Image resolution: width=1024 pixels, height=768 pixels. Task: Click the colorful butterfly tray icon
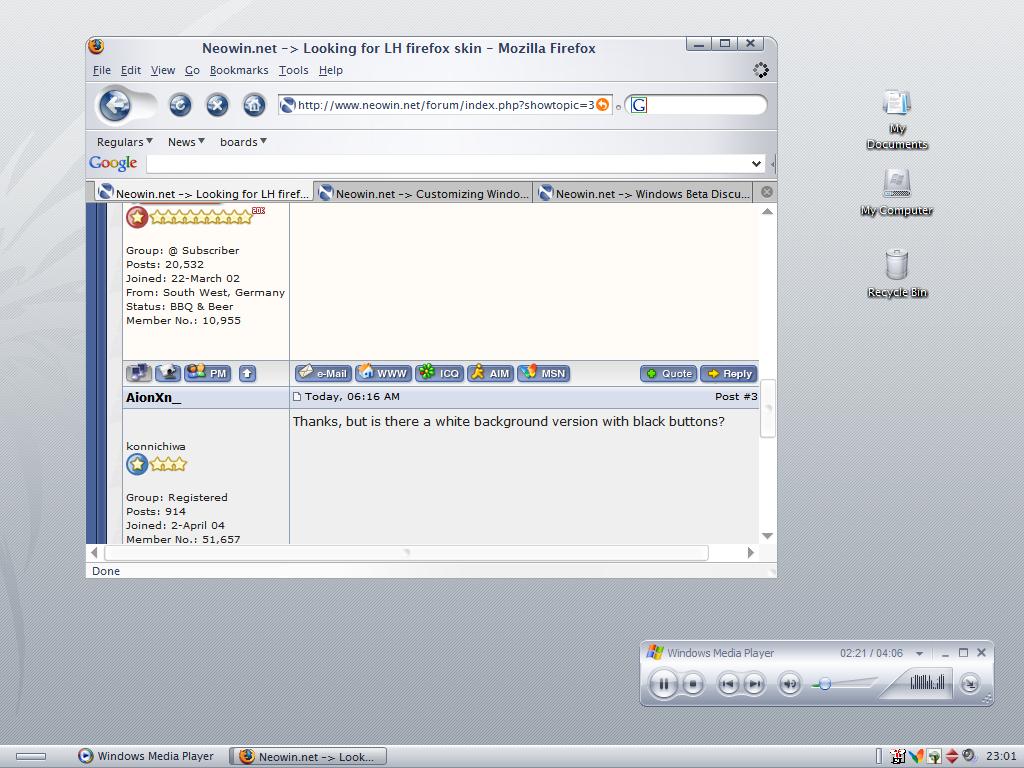tap(916, 756)
